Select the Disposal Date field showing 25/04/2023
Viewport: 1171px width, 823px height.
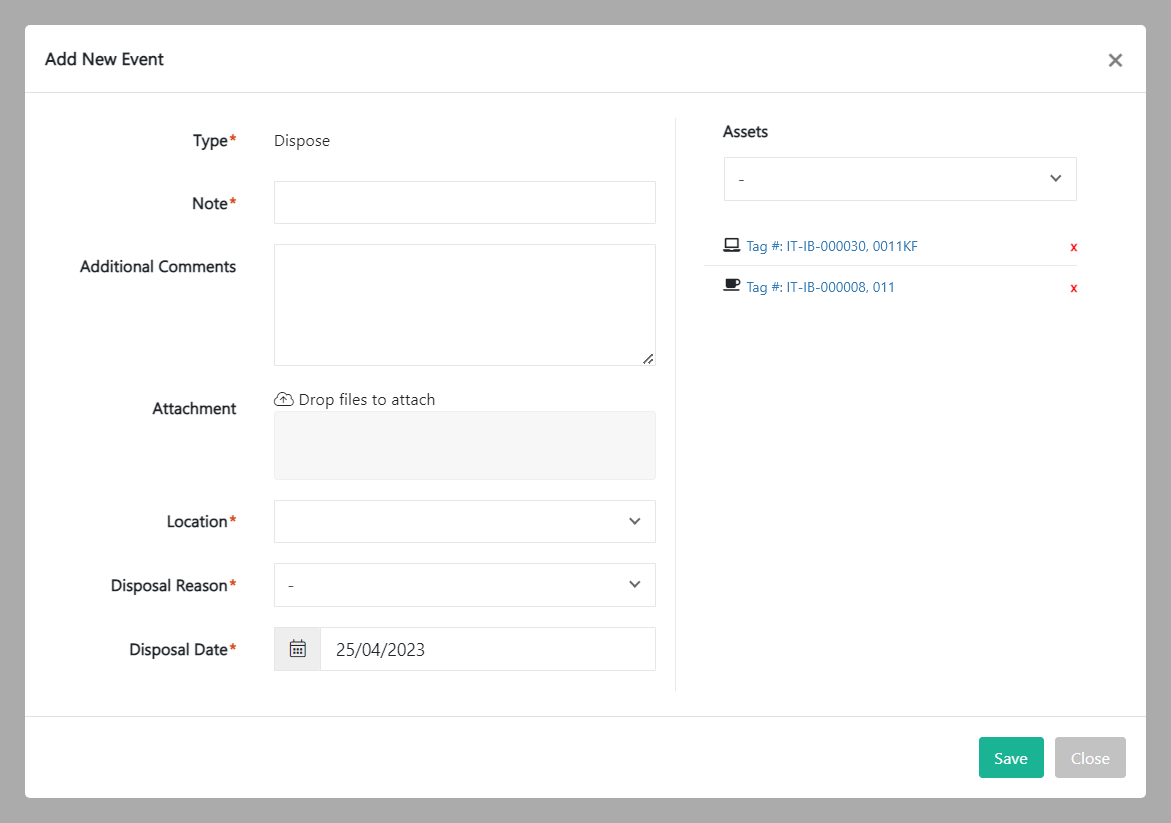487,649
